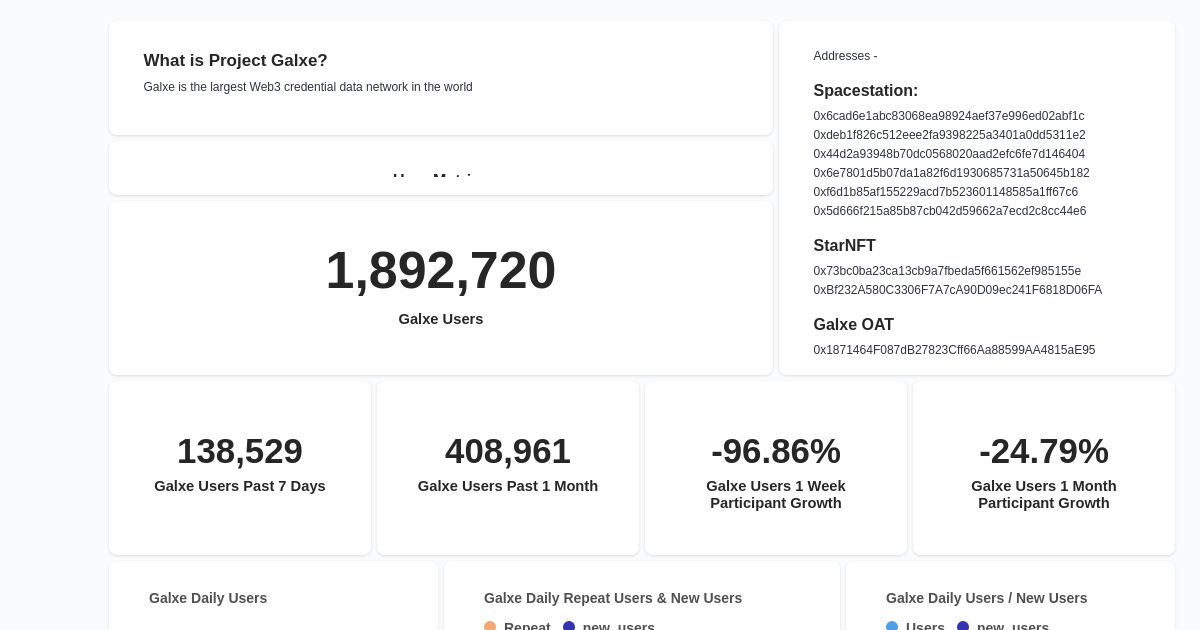Click the orange Repeat legend marker

point(490,627)
